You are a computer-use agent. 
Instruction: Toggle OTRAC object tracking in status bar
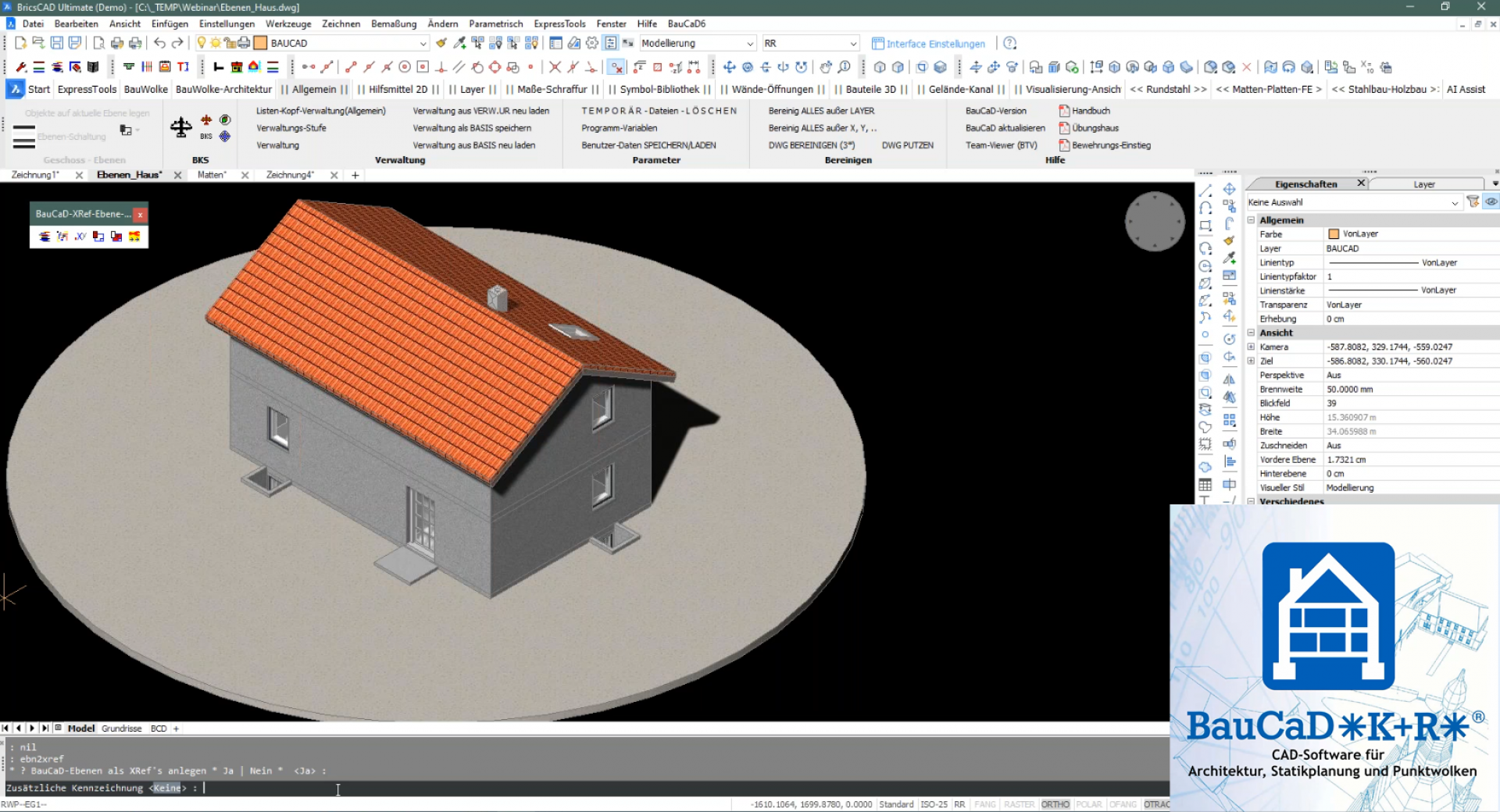pyautogui.click(x=1157, y=804)
